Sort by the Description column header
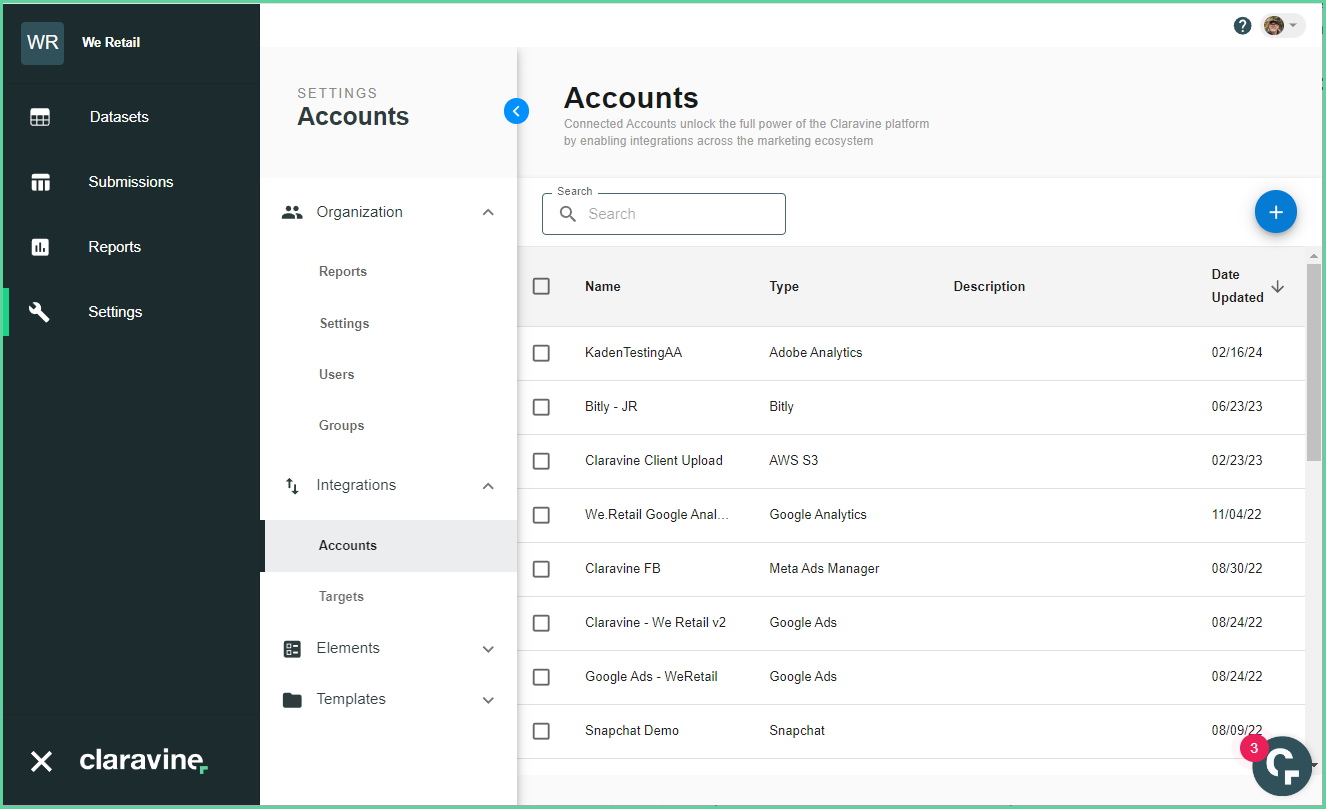The image size is (1326, 809). (989, 287)
